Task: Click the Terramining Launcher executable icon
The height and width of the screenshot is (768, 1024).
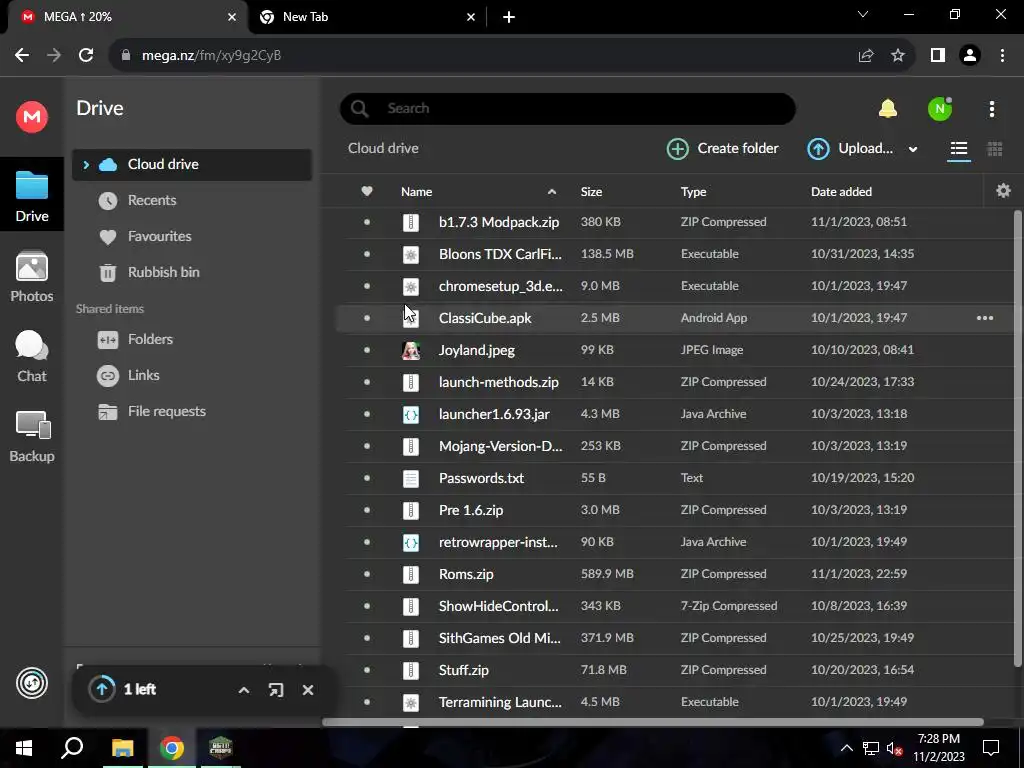Action: (410, 703)
